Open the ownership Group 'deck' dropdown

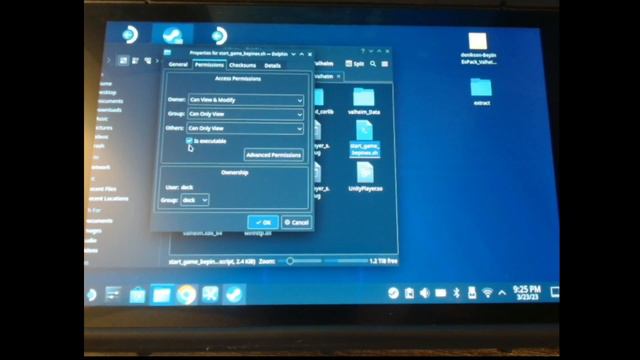coord(195,200)
